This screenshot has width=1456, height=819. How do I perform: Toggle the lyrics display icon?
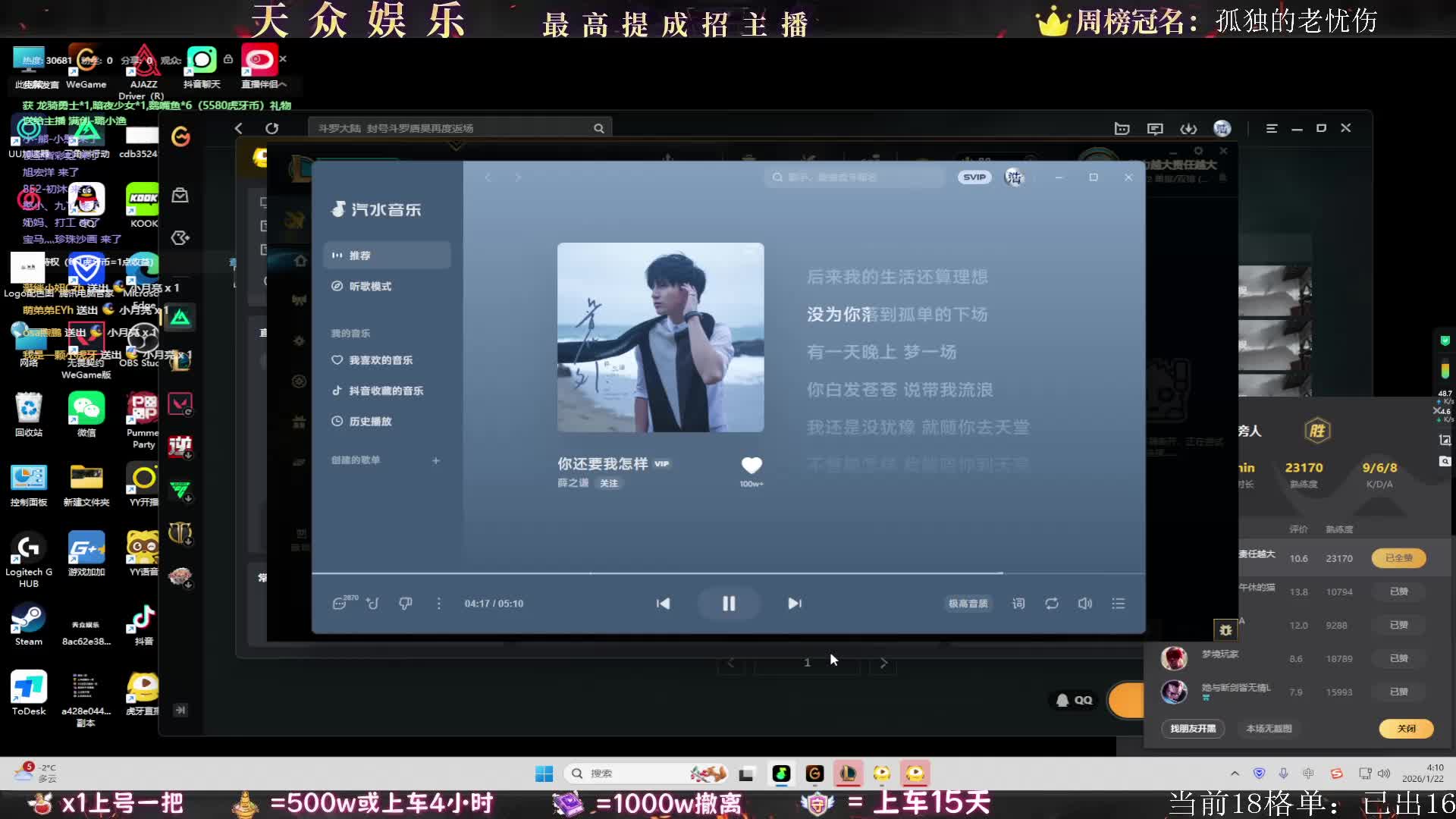click(1018, 604)
